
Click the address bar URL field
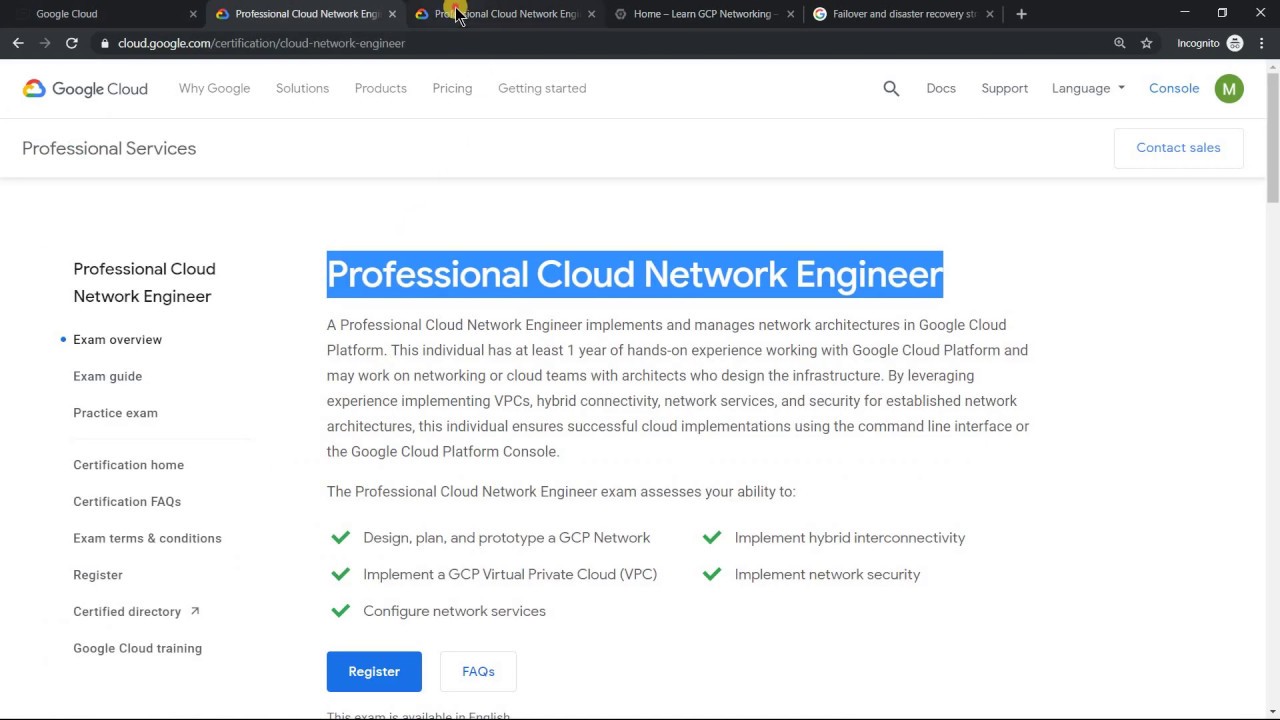click(x=600, y=43)
